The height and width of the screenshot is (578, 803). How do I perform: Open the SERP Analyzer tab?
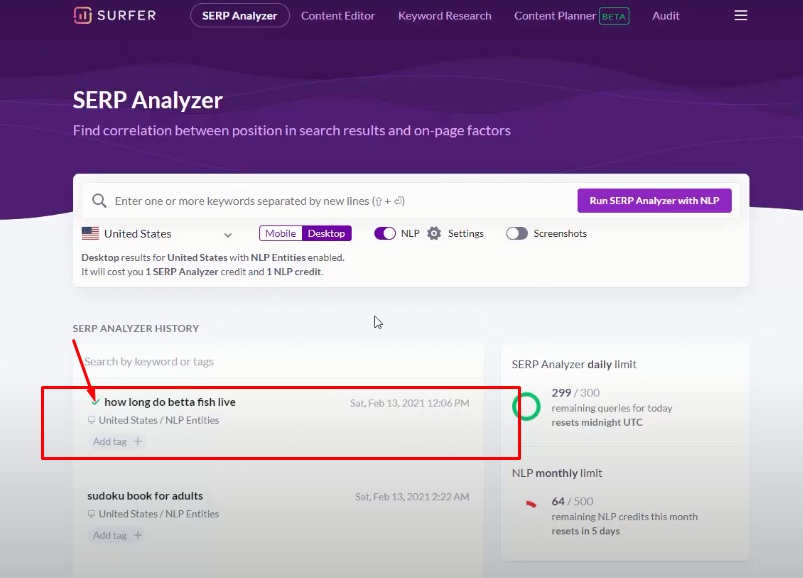point(240,16)
